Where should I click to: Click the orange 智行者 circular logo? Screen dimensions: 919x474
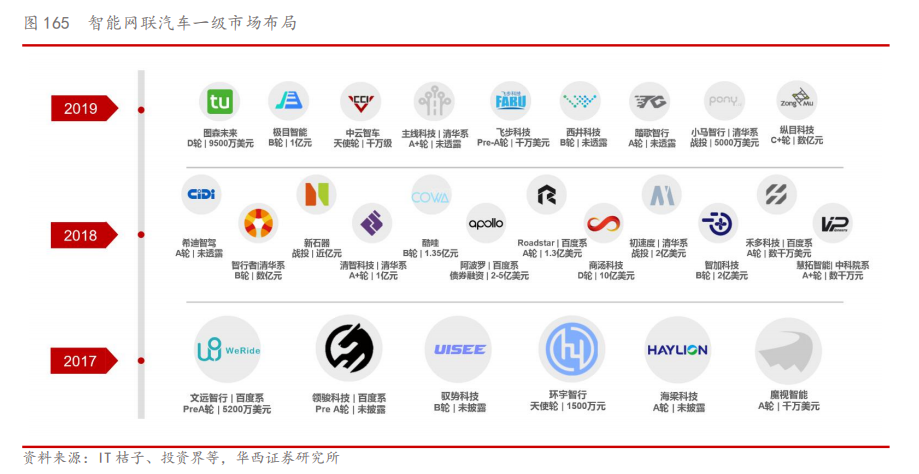click(258, 223)
